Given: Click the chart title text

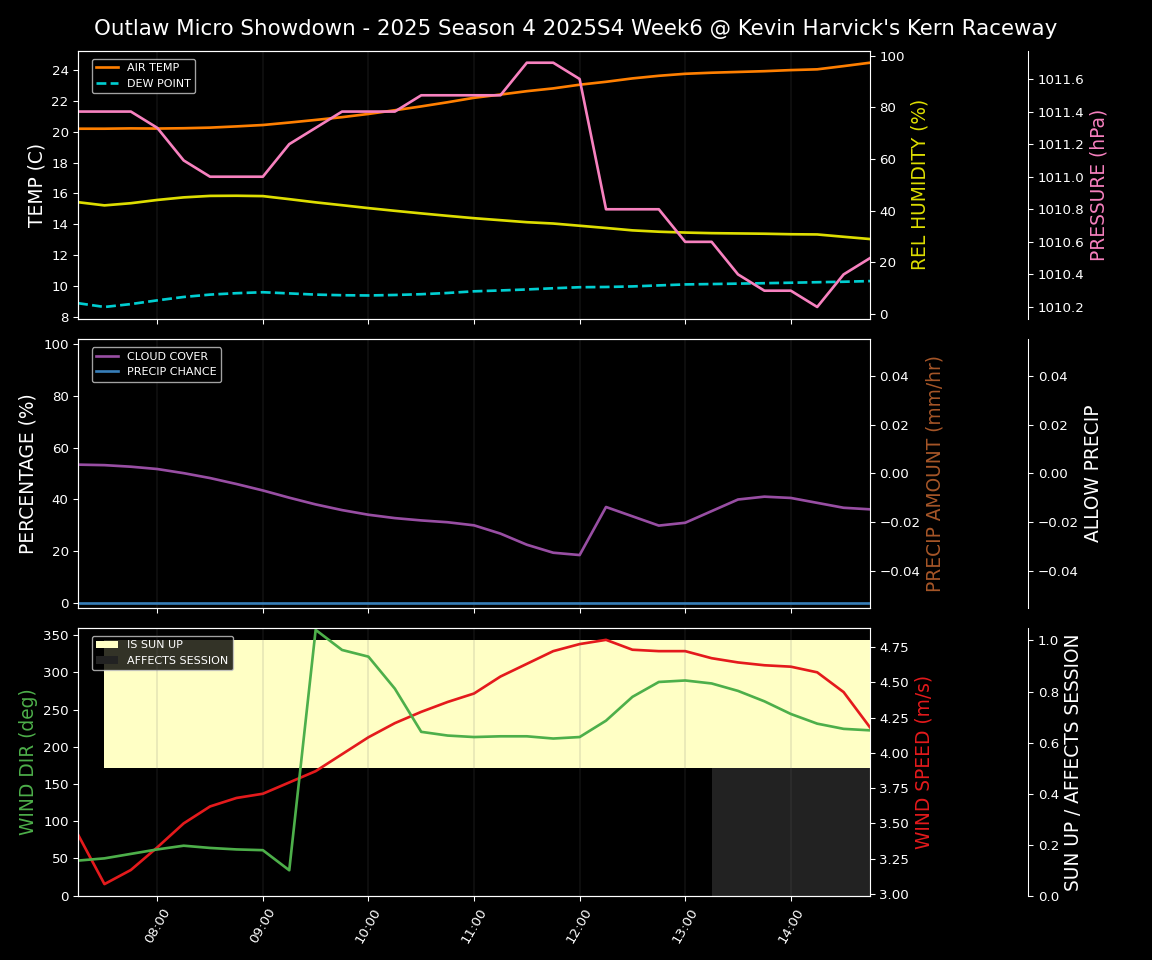Looking at the screenshot, I should pos(575,28).
